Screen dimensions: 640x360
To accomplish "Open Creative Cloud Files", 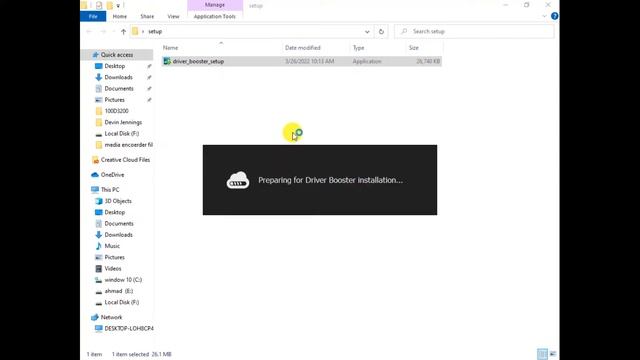I will pyautogui.click(x=125, y=160).
